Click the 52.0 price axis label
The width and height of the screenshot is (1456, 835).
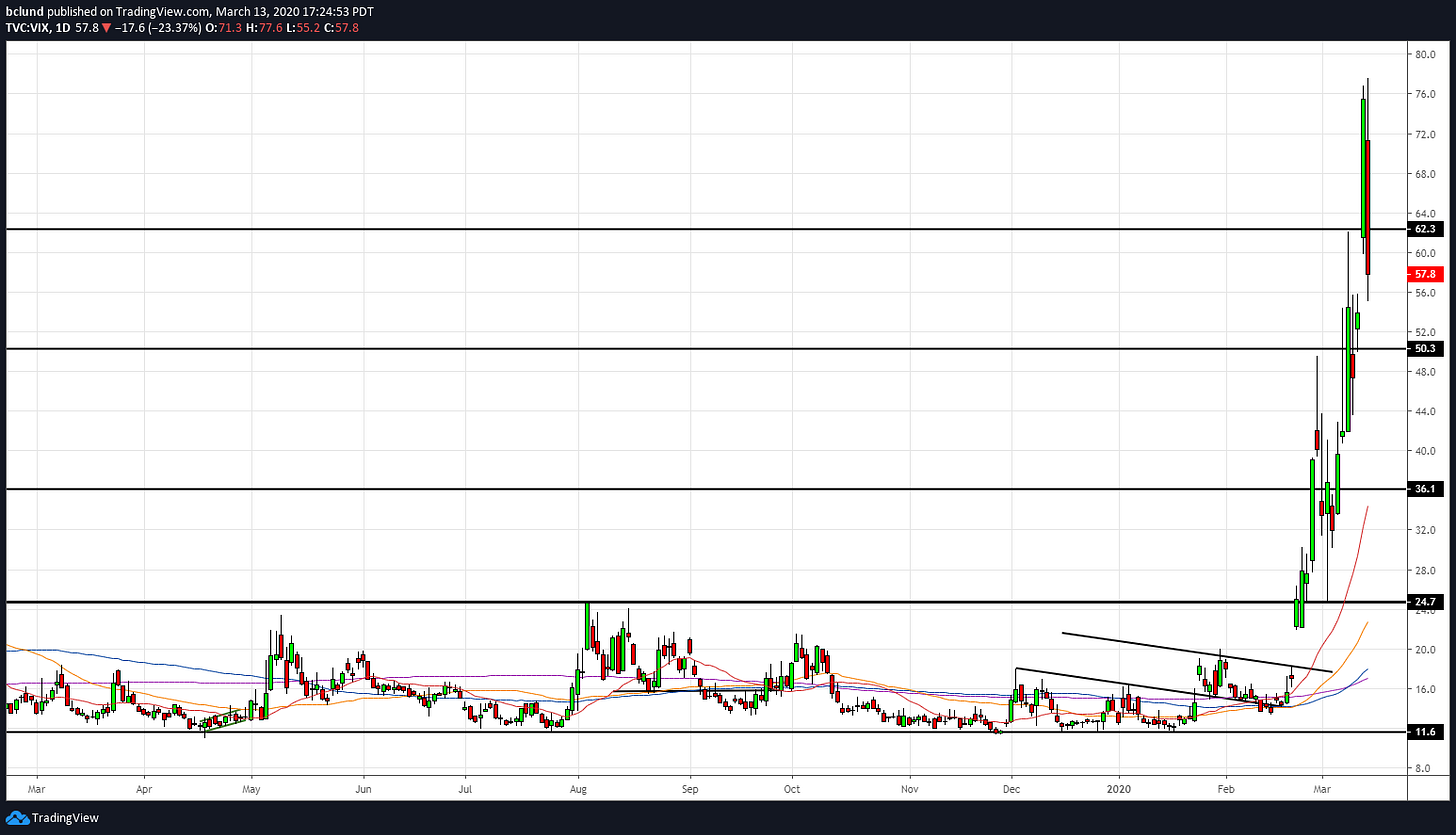click(x=1426, y=332)
